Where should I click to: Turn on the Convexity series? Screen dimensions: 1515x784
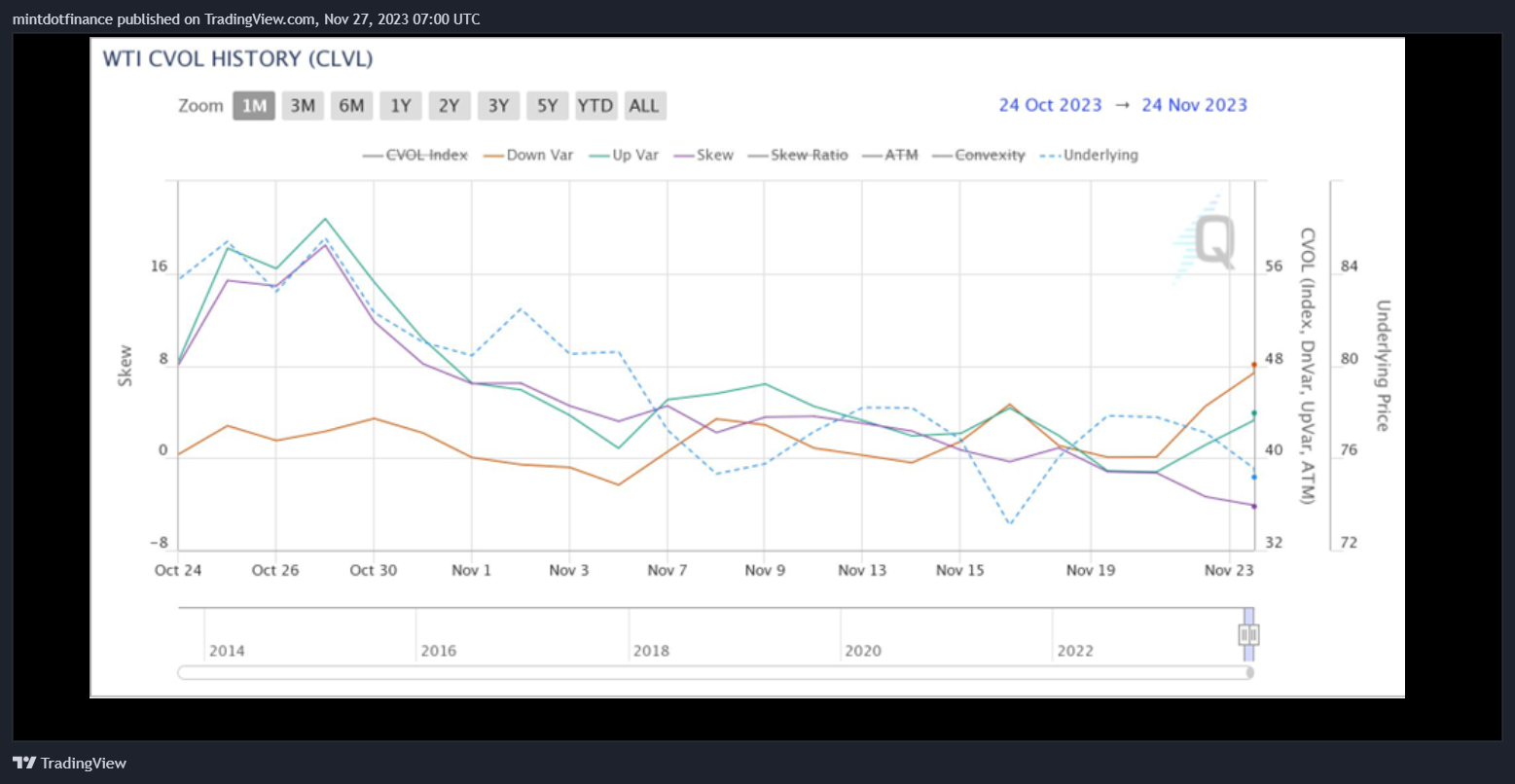979,155
